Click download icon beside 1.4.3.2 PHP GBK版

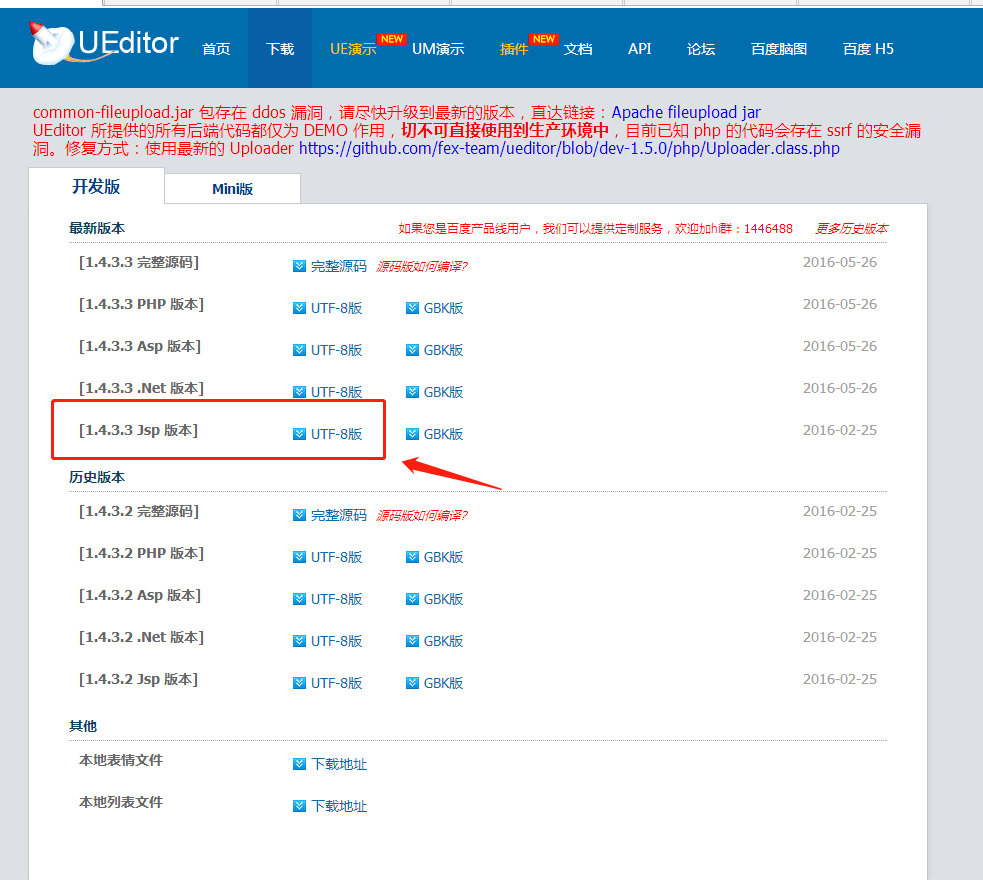click(x=412, y=557)
